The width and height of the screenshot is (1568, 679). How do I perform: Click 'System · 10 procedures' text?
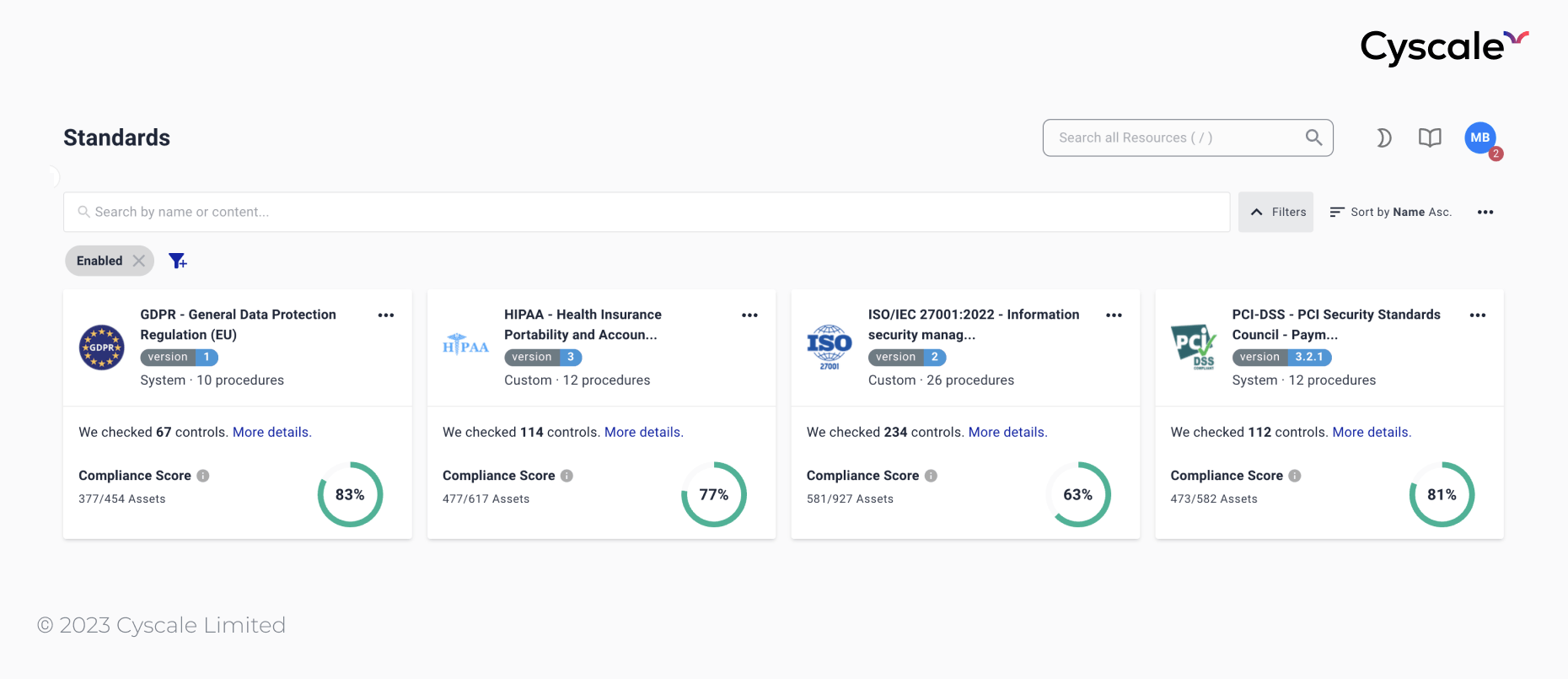pos(212,380)
